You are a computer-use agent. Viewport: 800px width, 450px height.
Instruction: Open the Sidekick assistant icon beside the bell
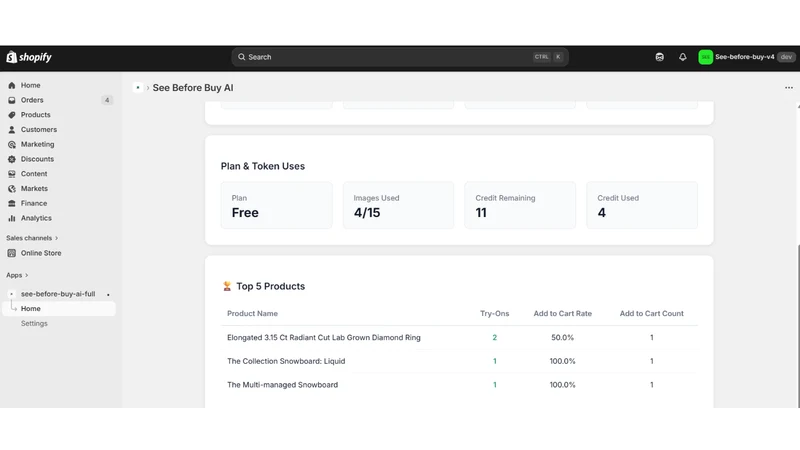pos(660,57)
